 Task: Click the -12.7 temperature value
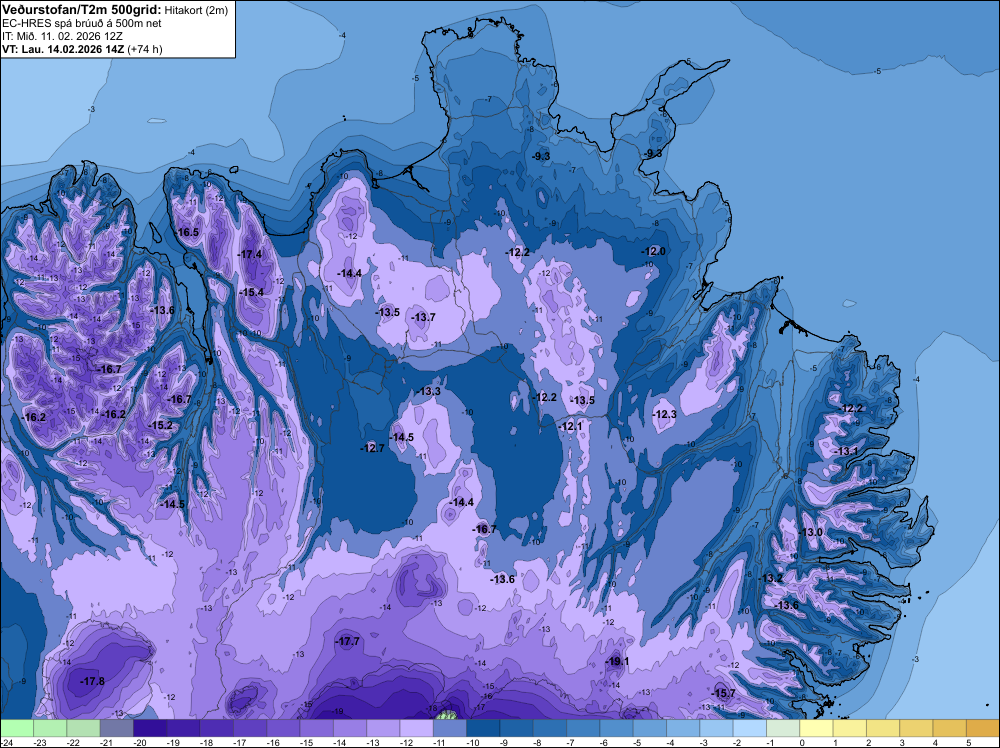click(372, 448)
